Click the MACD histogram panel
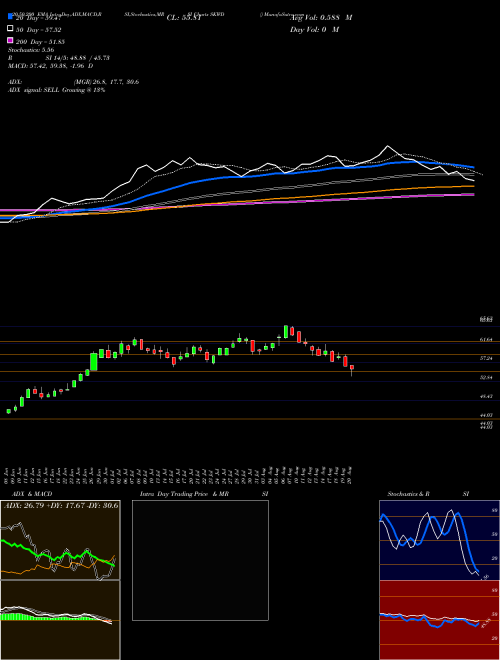This screenshot has height=660, width=500. (60, 620)
